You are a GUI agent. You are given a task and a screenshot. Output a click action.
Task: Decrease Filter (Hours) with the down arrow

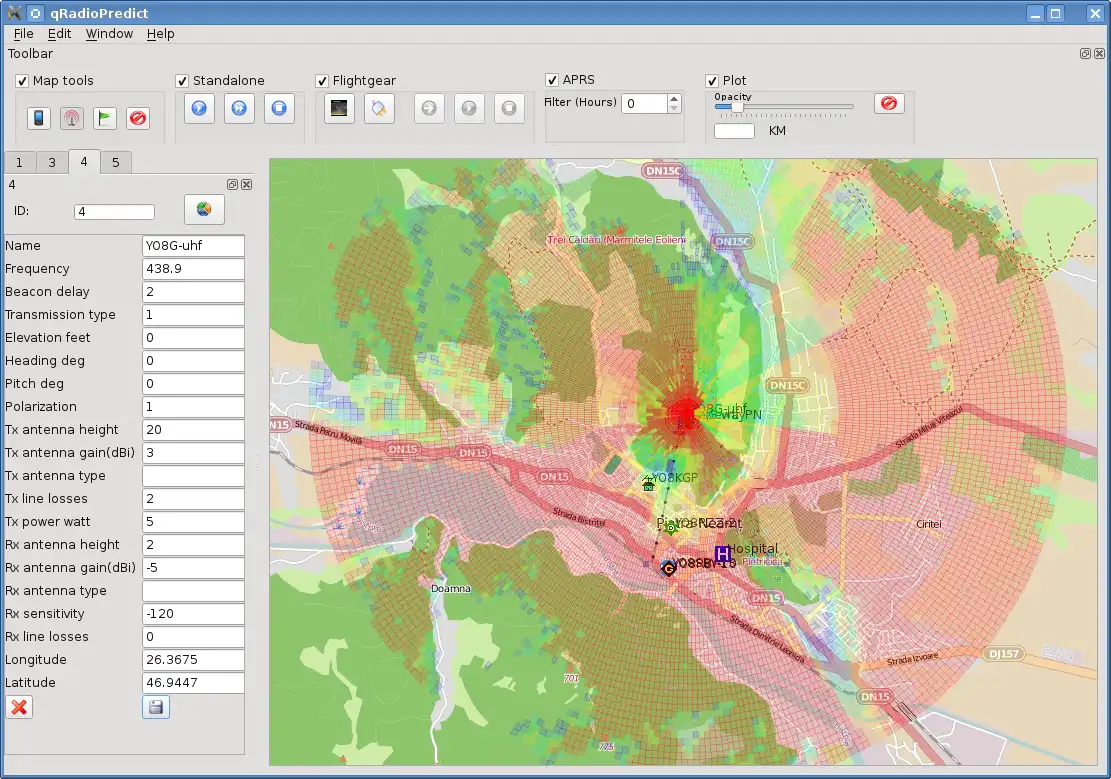(x=674, y=108)
